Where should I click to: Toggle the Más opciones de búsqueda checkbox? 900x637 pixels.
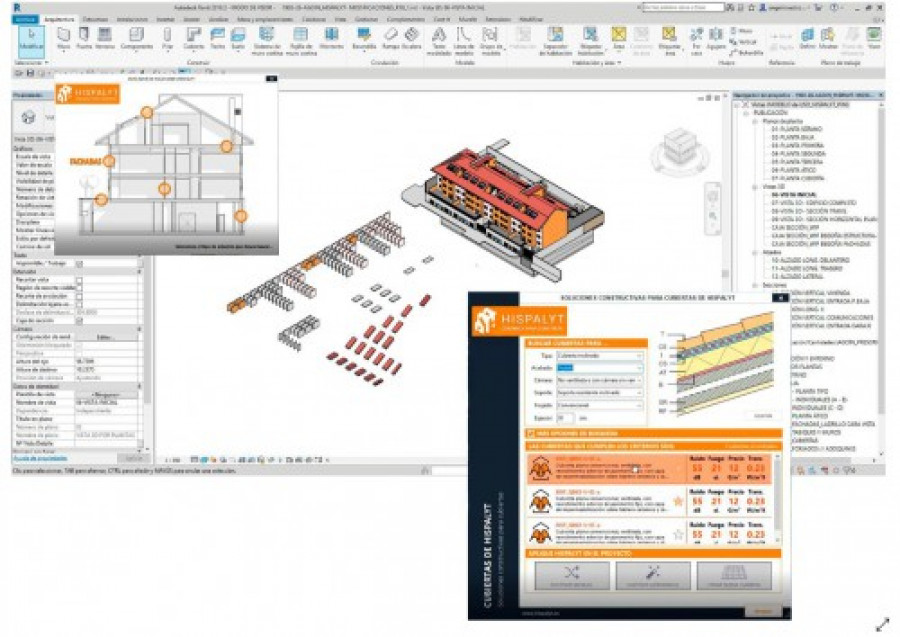pyautogui.click(x=531, y=433)
